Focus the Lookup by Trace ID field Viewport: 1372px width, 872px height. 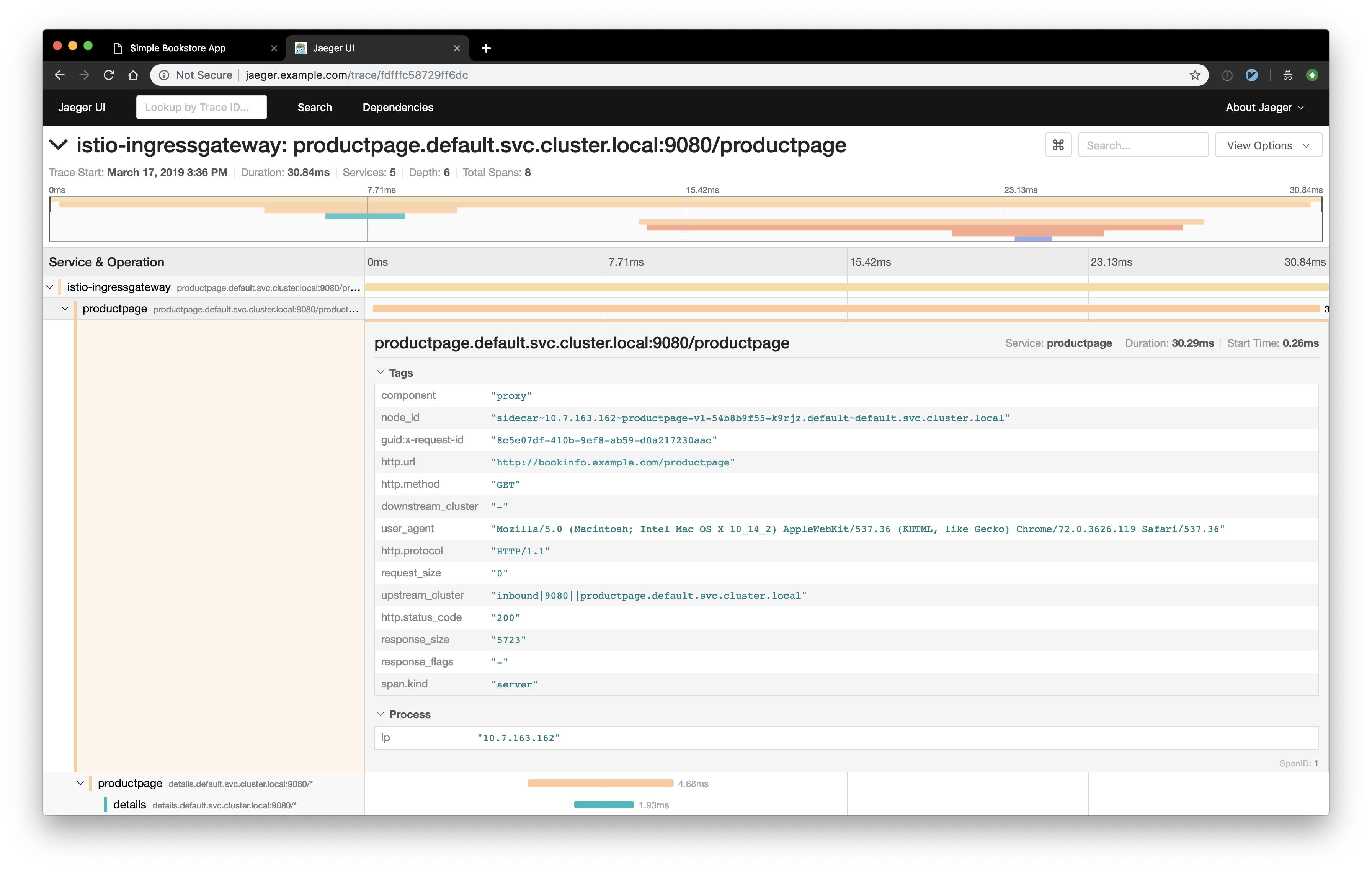[202, 108]
